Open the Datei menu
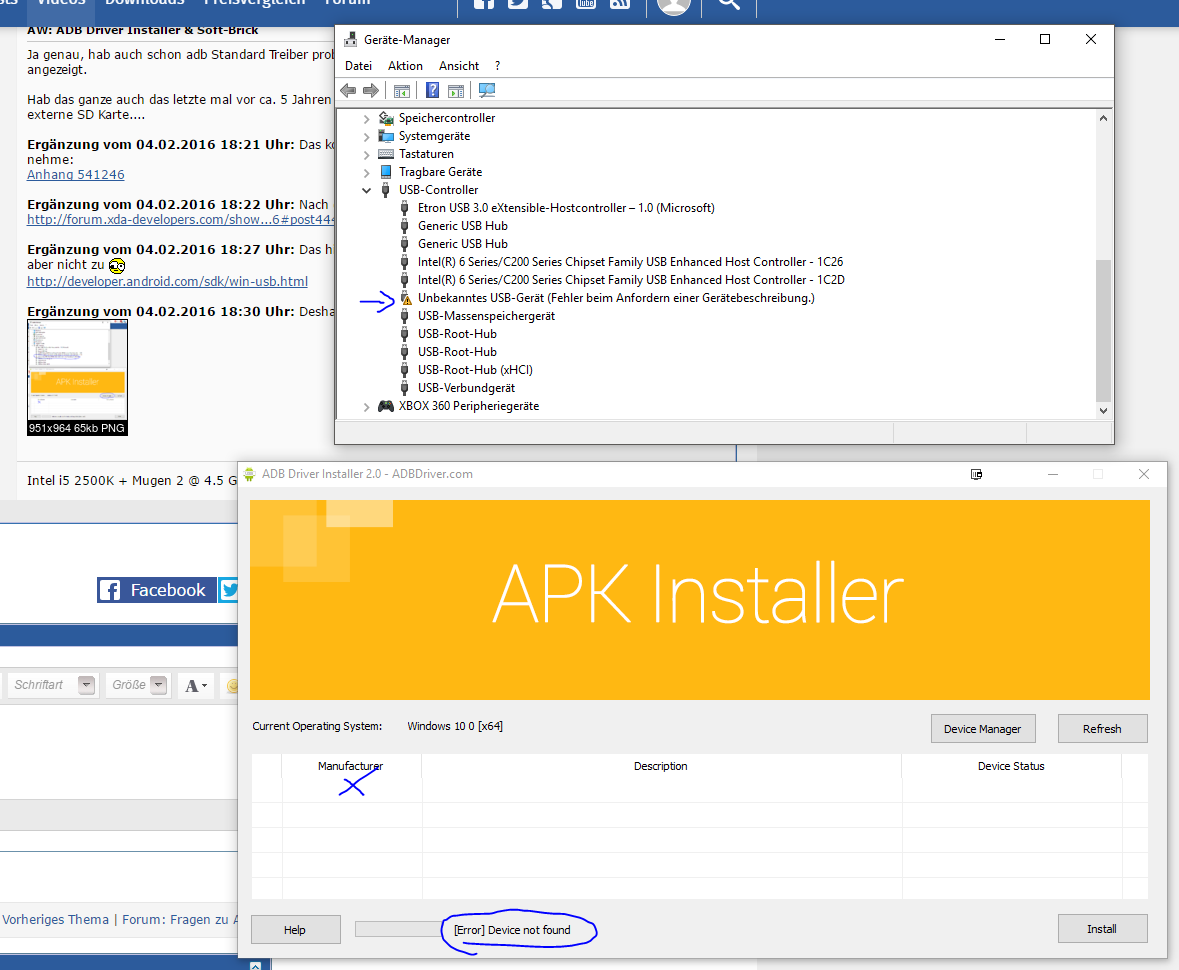 (358, 66)
